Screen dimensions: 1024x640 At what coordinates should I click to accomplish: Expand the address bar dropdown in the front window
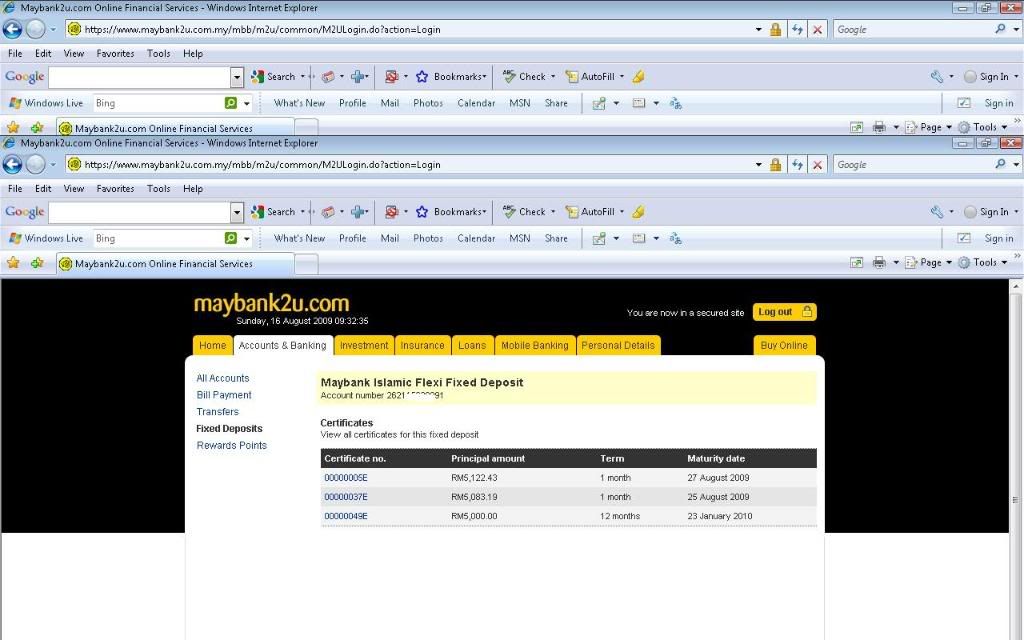pos(758,165)
